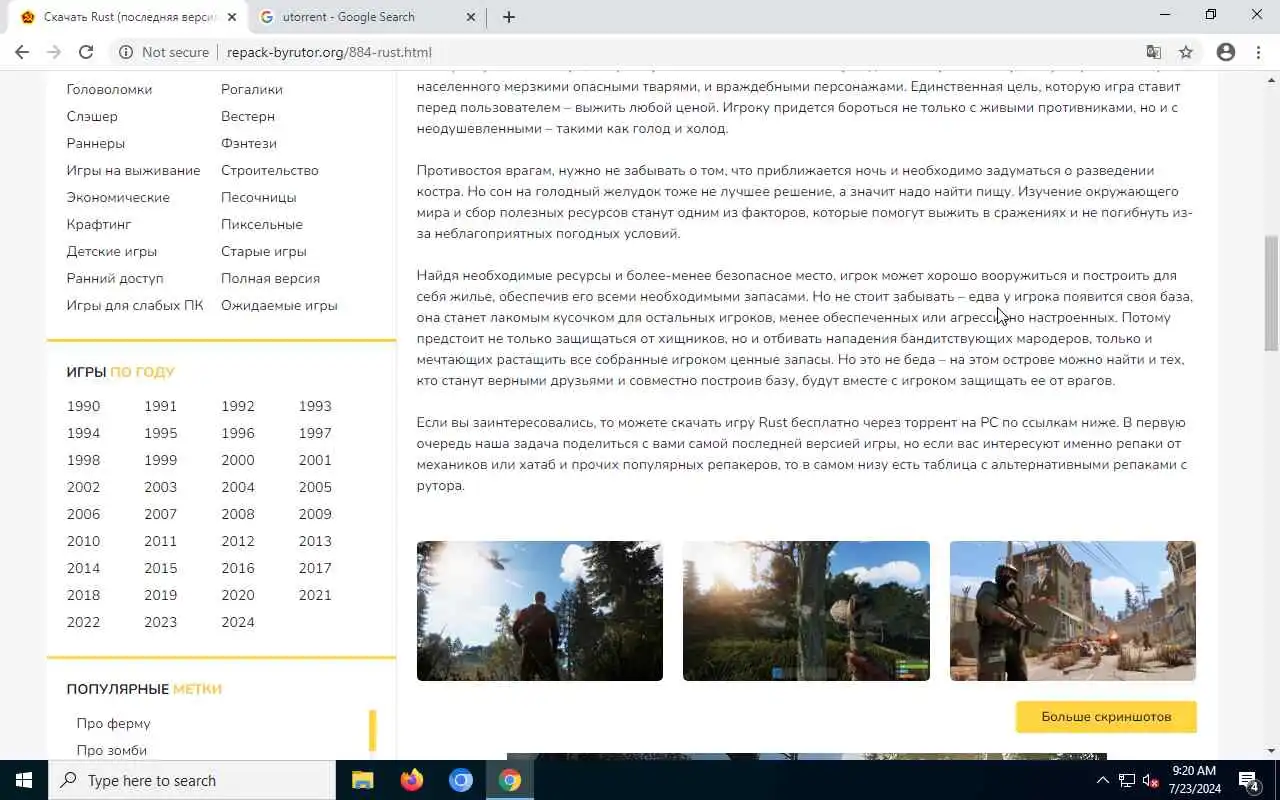Open network status tray icon
Viewport: 1280px width, 800px height.
pyautogui.click(x=1127, y=780)
